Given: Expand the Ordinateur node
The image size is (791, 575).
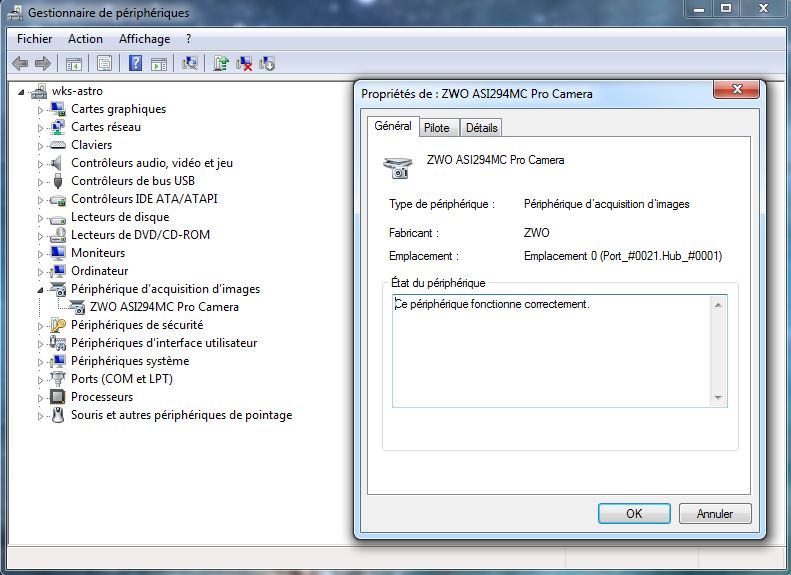Looking at the screenshot, I should tap(40, 272).
